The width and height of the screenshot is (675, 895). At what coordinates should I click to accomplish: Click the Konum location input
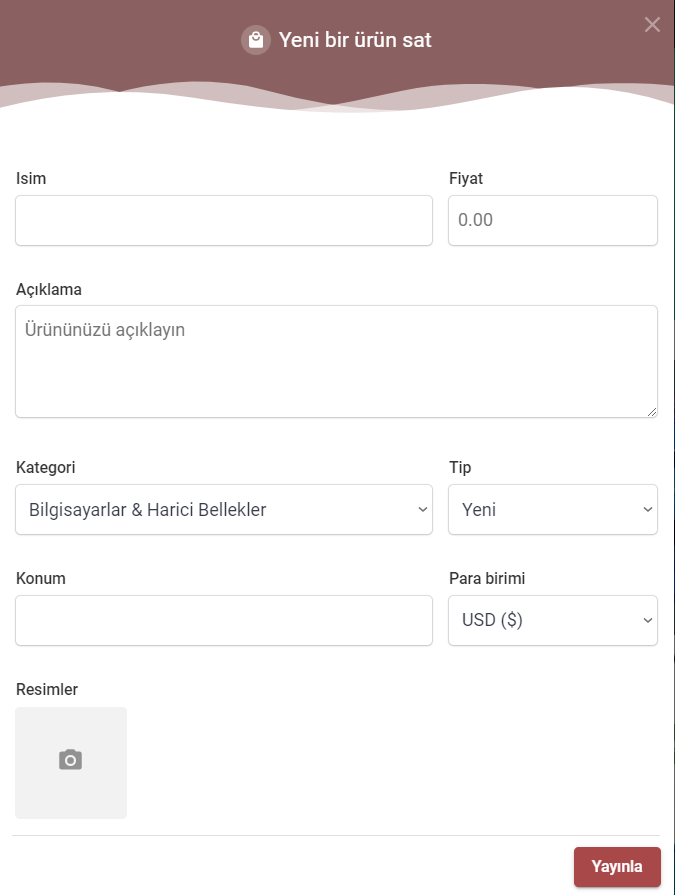224,620
